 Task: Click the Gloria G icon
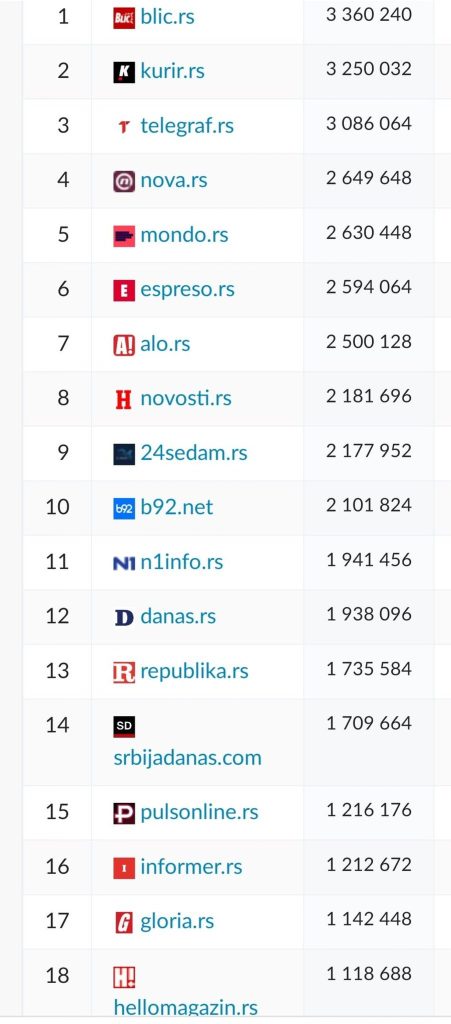(124, 922)
